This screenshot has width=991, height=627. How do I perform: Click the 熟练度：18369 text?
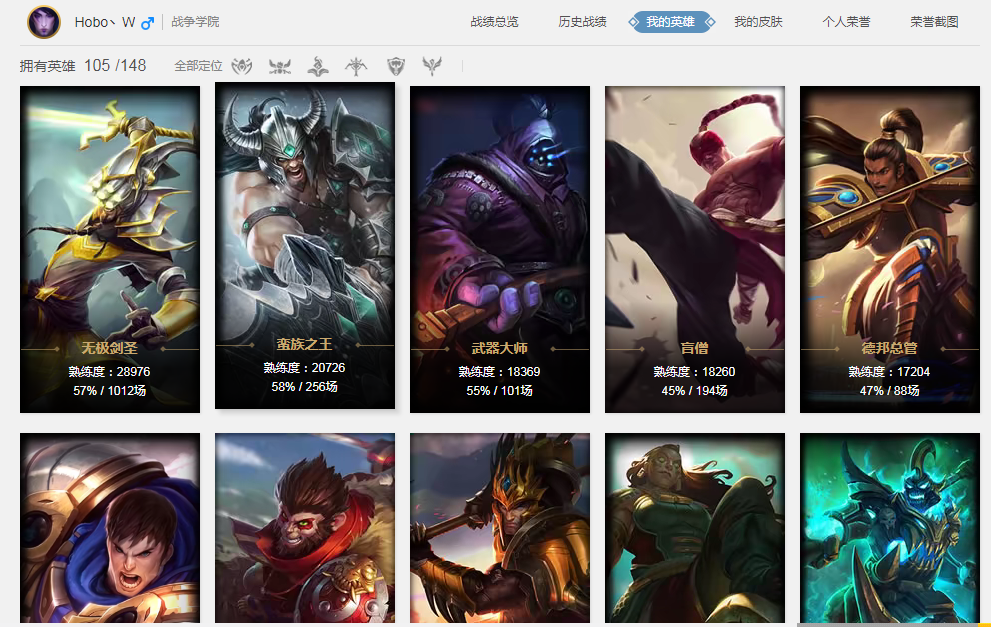click(x=499, y=372)
